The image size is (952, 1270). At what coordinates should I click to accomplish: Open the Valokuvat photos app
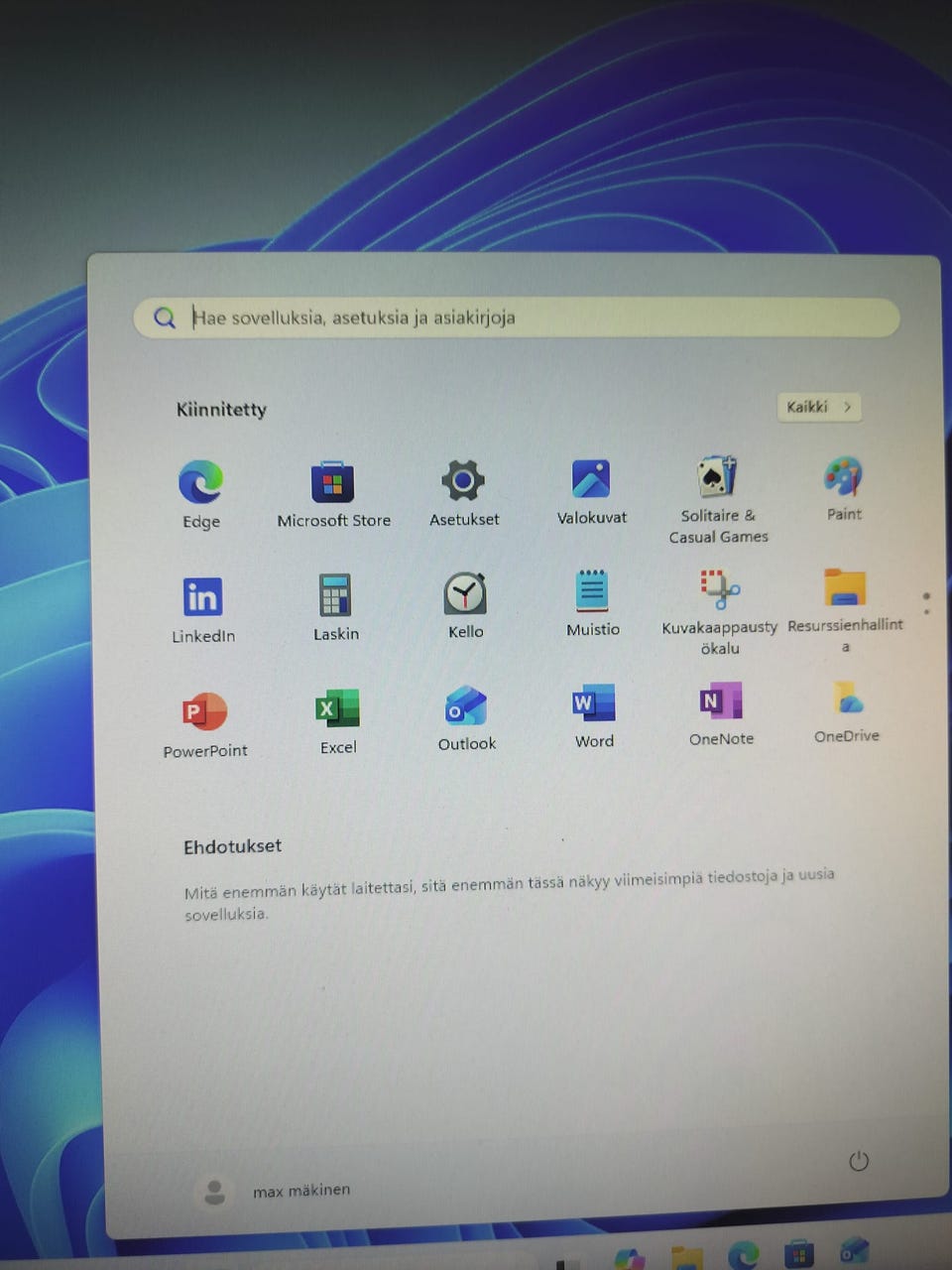[591, 491]
